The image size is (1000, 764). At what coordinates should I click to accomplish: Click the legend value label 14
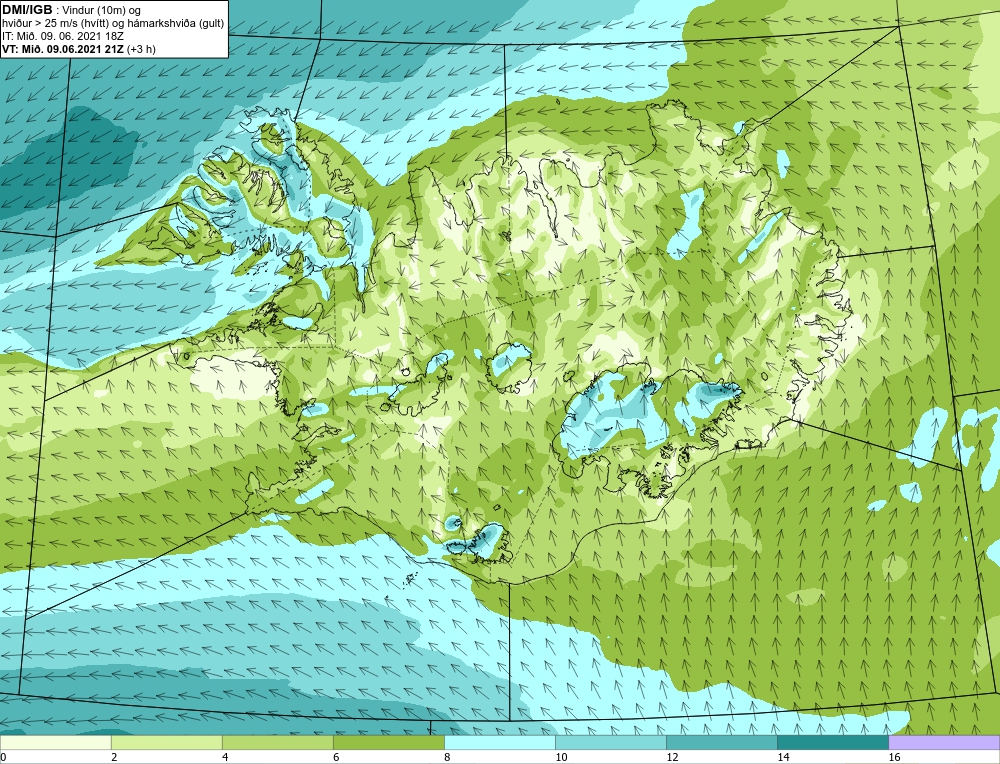(x=783, y=757)
